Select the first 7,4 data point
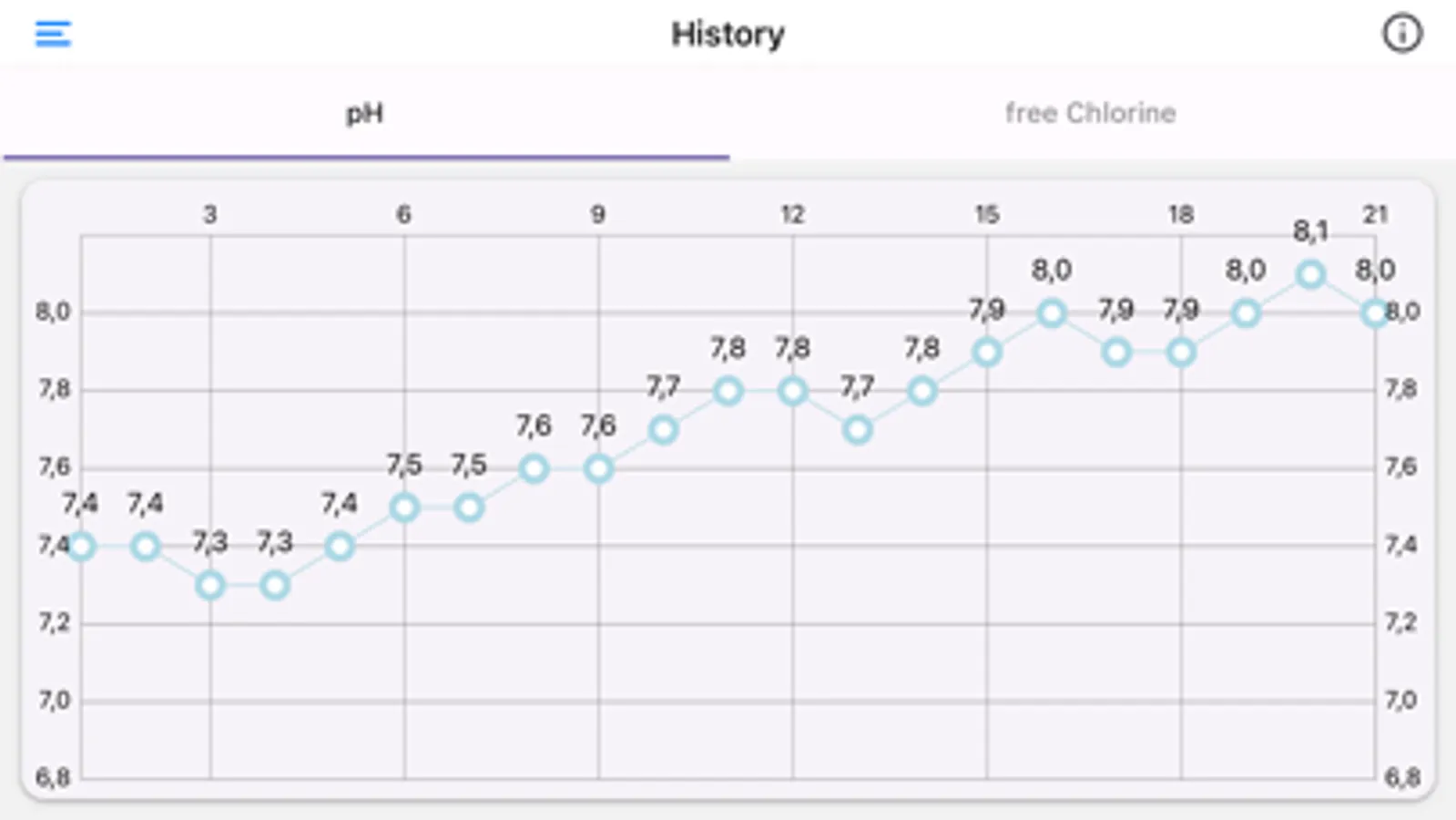This screenshot has height=820, width=1456. coord(81,547)
